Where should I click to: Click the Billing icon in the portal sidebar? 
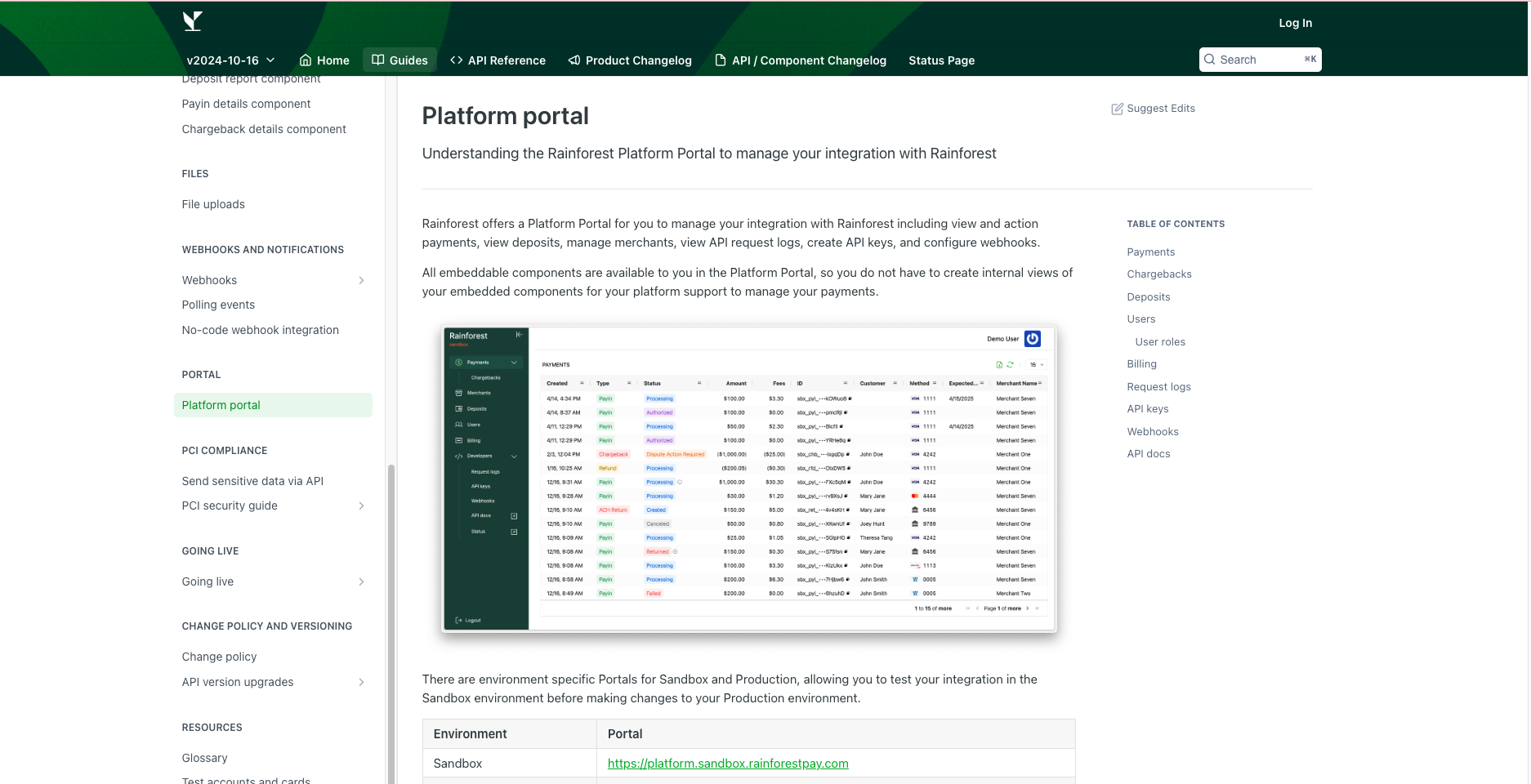tap(458, 440)
